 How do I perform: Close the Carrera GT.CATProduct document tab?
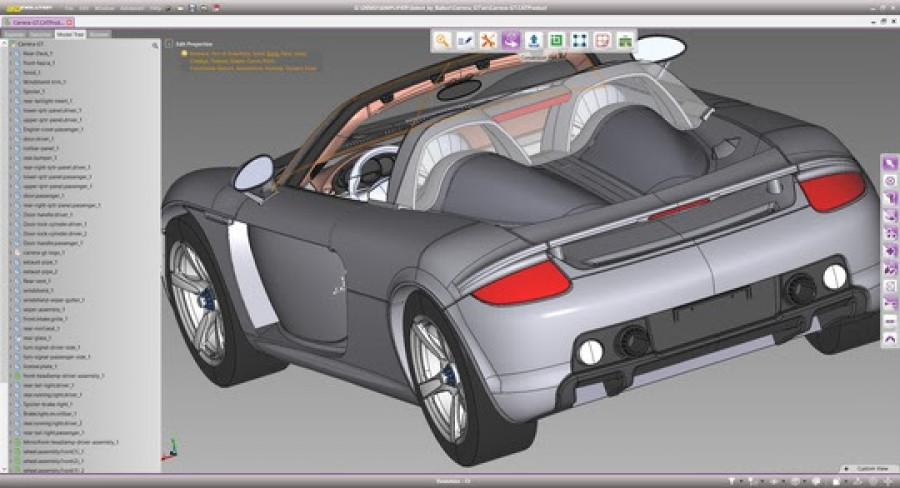pos(69,22)
